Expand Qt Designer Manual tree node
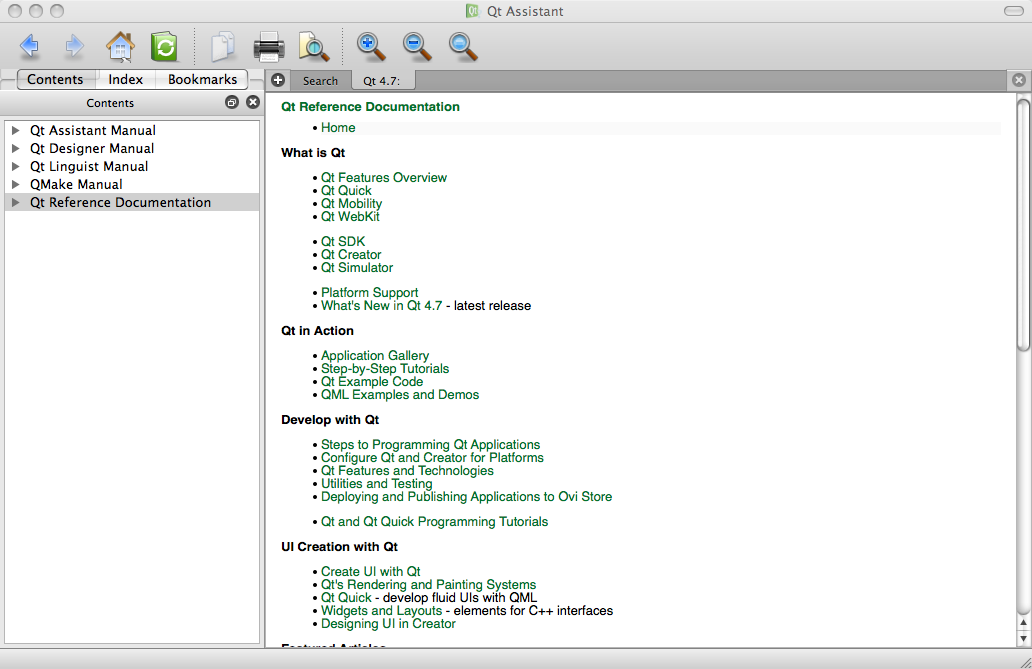The image size is (1032, 669). [16, 148]
